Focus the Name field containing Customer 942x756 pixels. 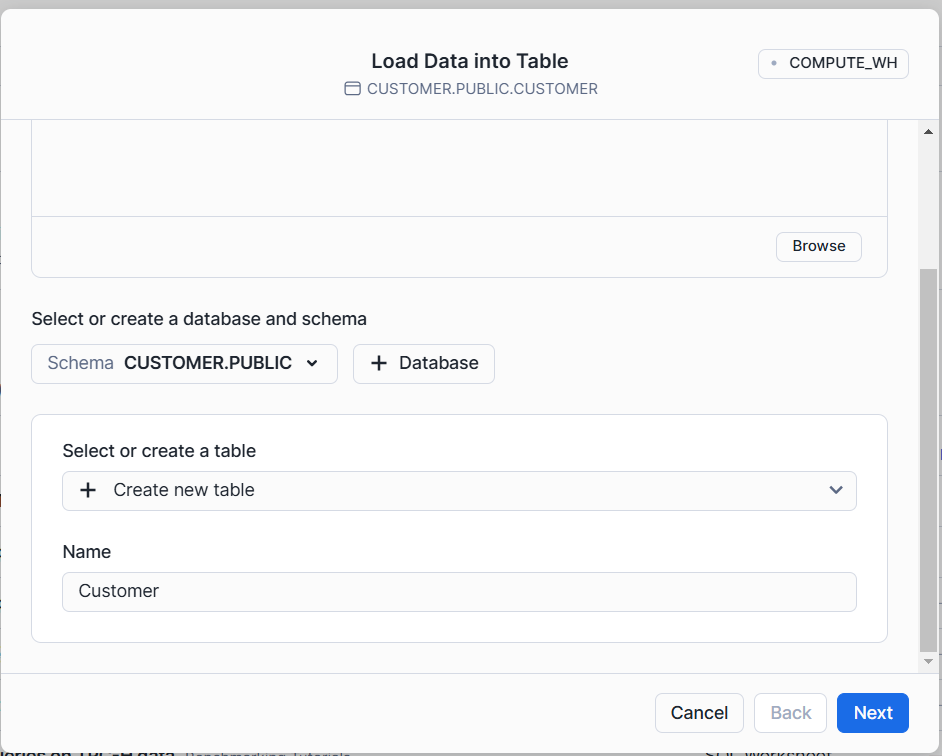click(x=459, y=592)
